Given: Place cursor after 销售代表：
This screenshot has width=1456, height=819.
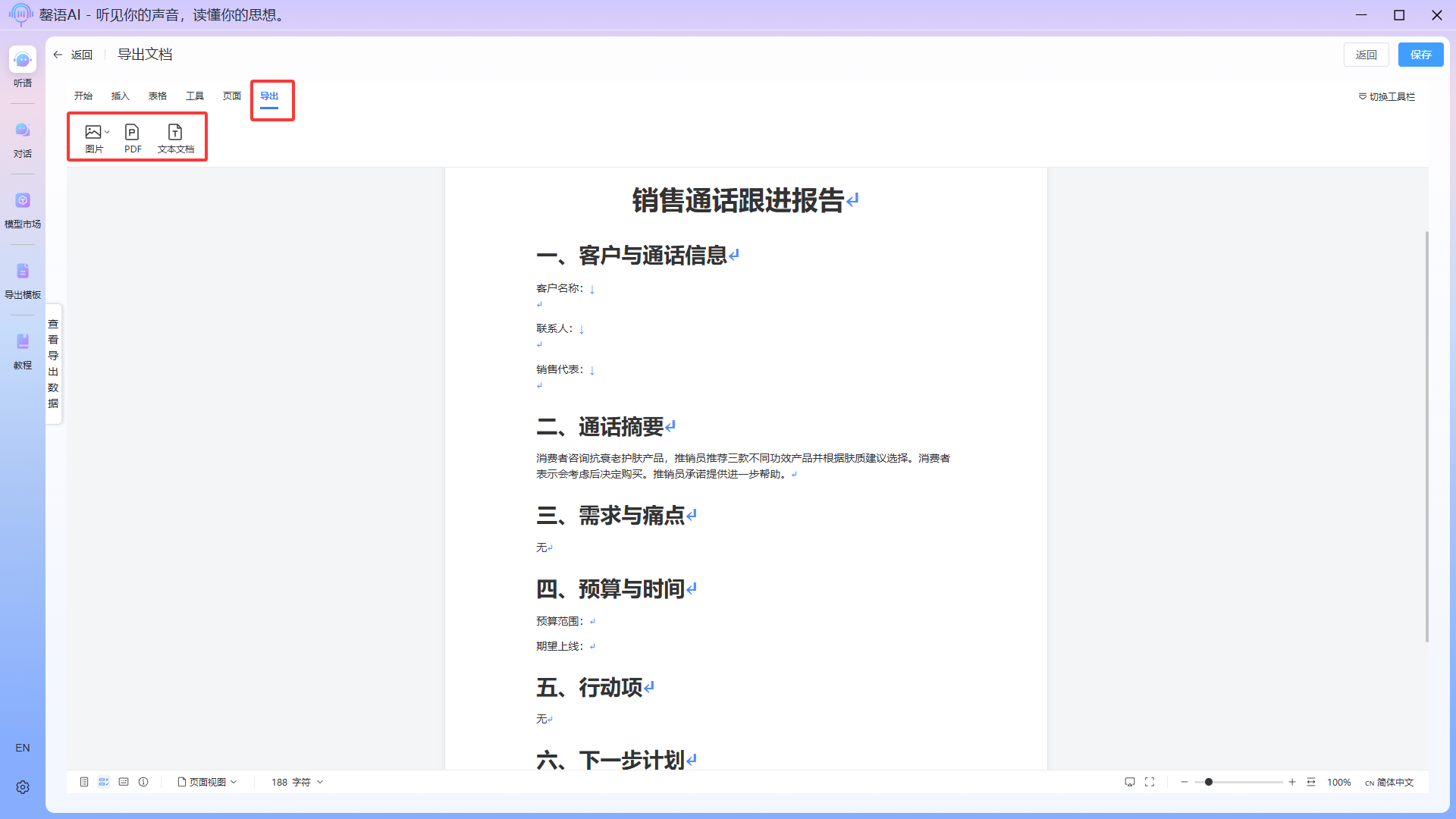Looking at the screenshot, I should point(588,369).
